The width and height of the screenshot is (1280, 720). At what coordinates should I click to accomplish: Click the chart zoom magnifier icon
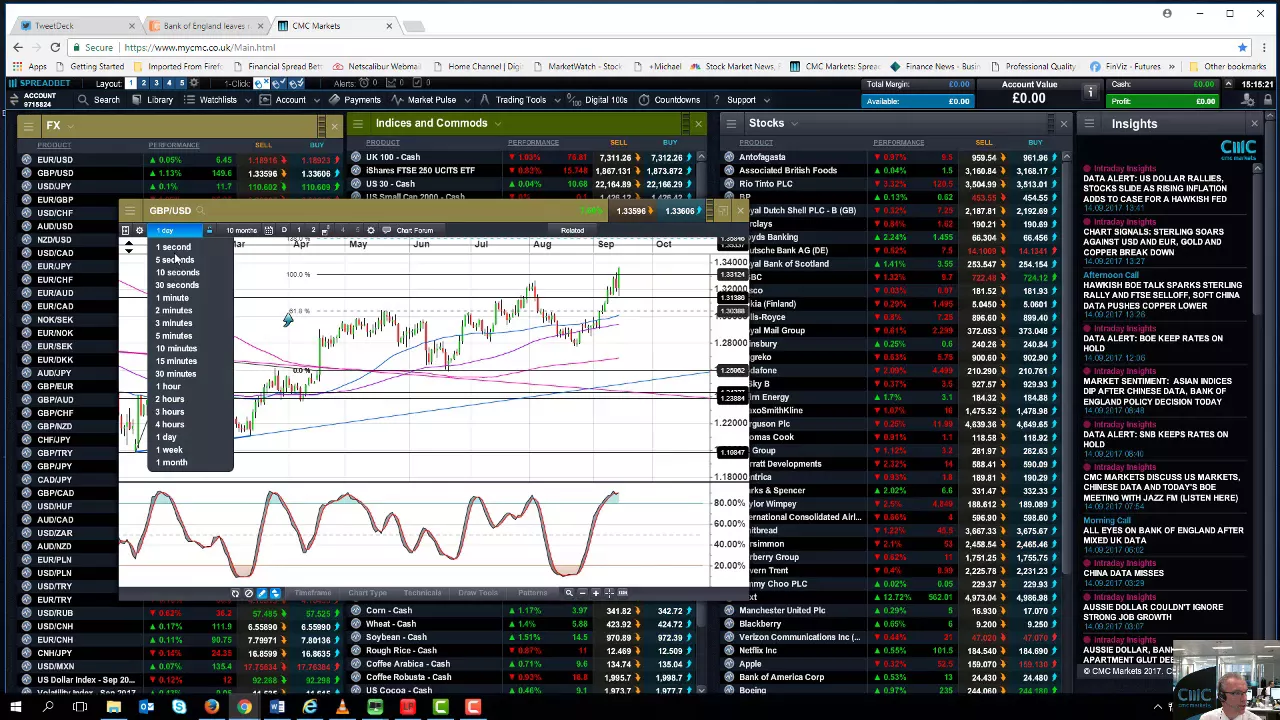[569, 593]
